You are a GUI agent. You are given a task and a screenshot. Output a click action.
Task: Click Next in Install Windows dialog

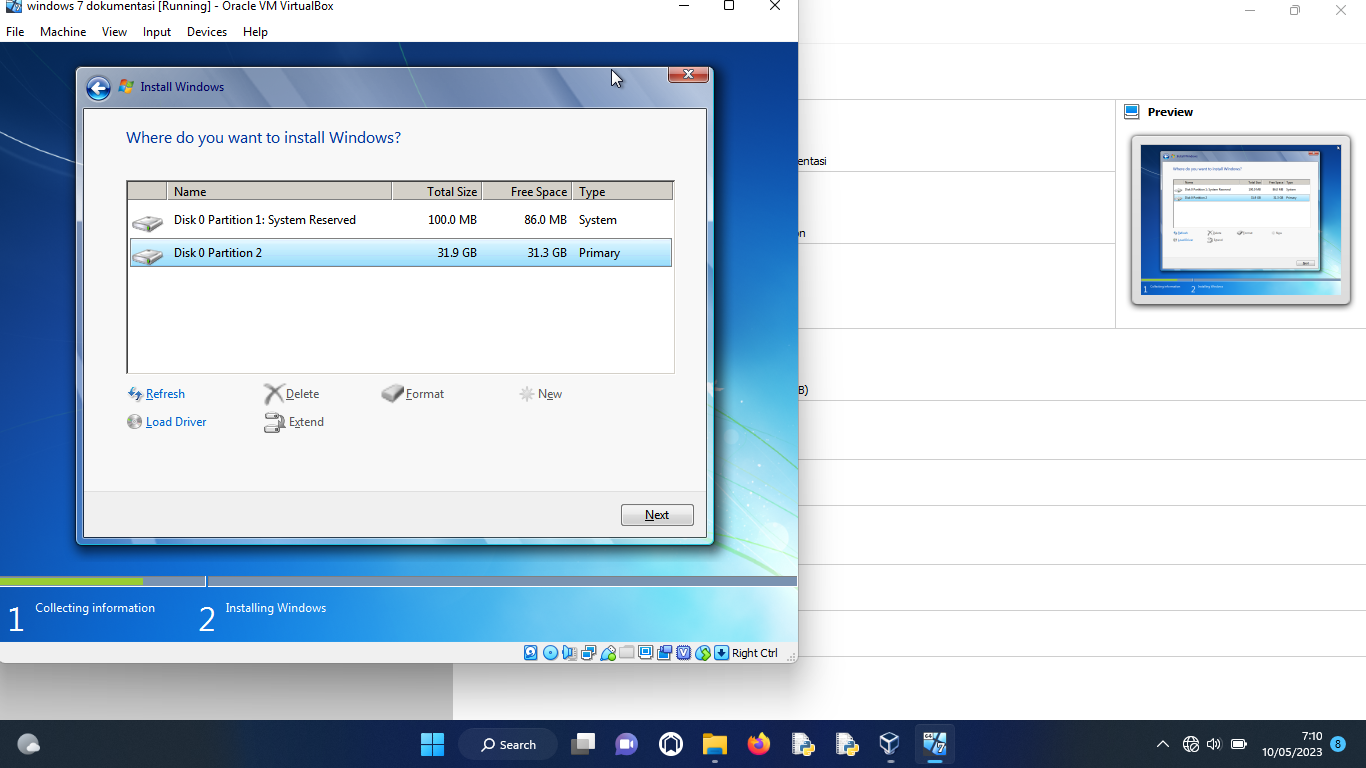coord(657,515)
